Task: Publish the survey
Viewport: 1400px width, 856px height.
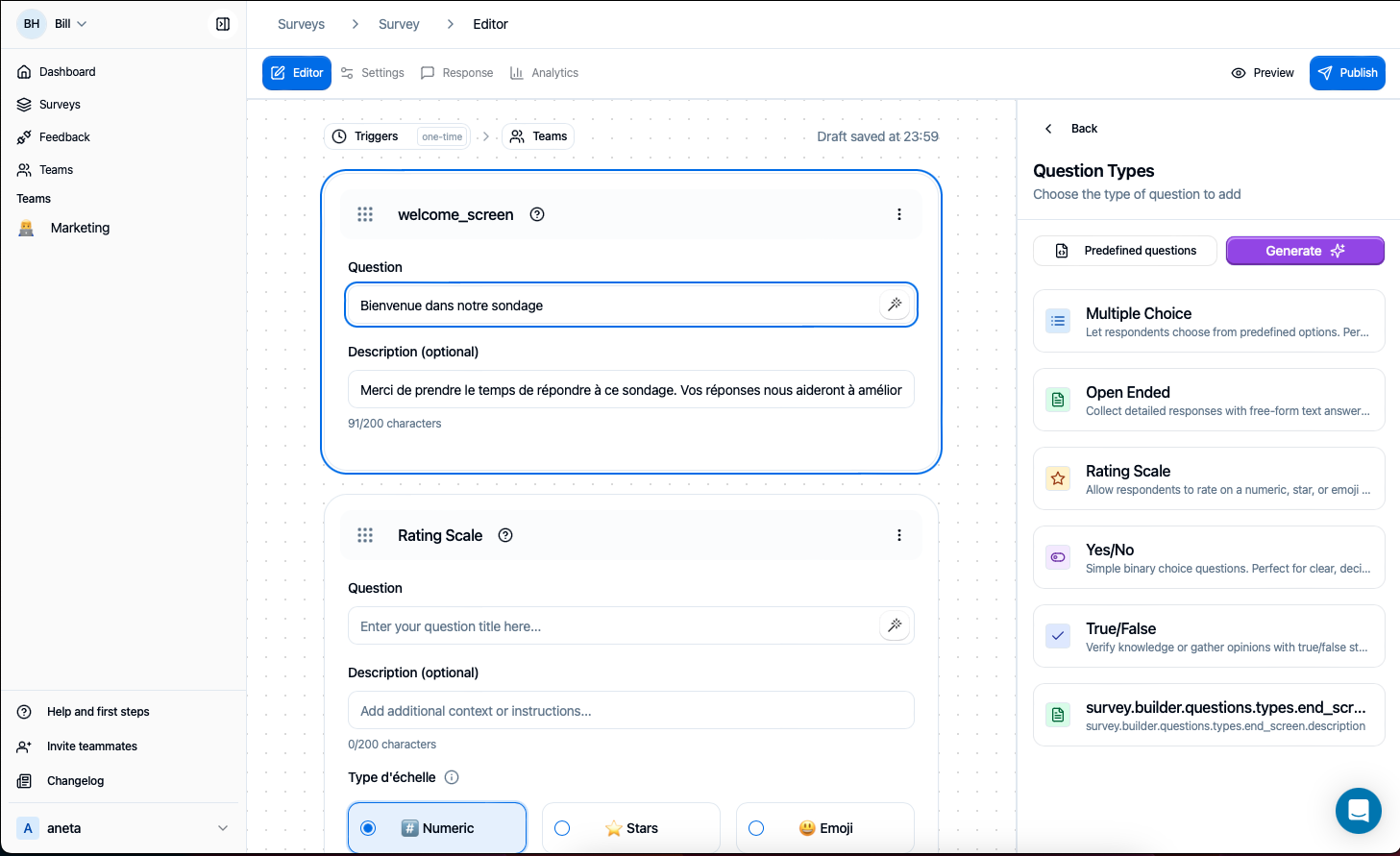Action: 1347,72
